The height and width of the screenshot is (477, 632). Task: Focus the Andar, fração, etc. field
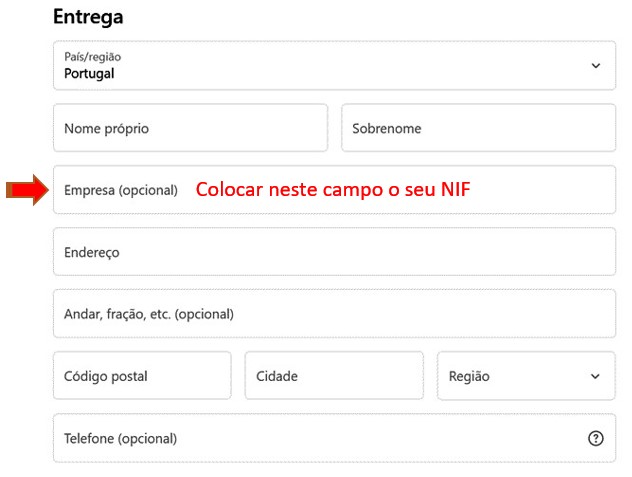334,314
